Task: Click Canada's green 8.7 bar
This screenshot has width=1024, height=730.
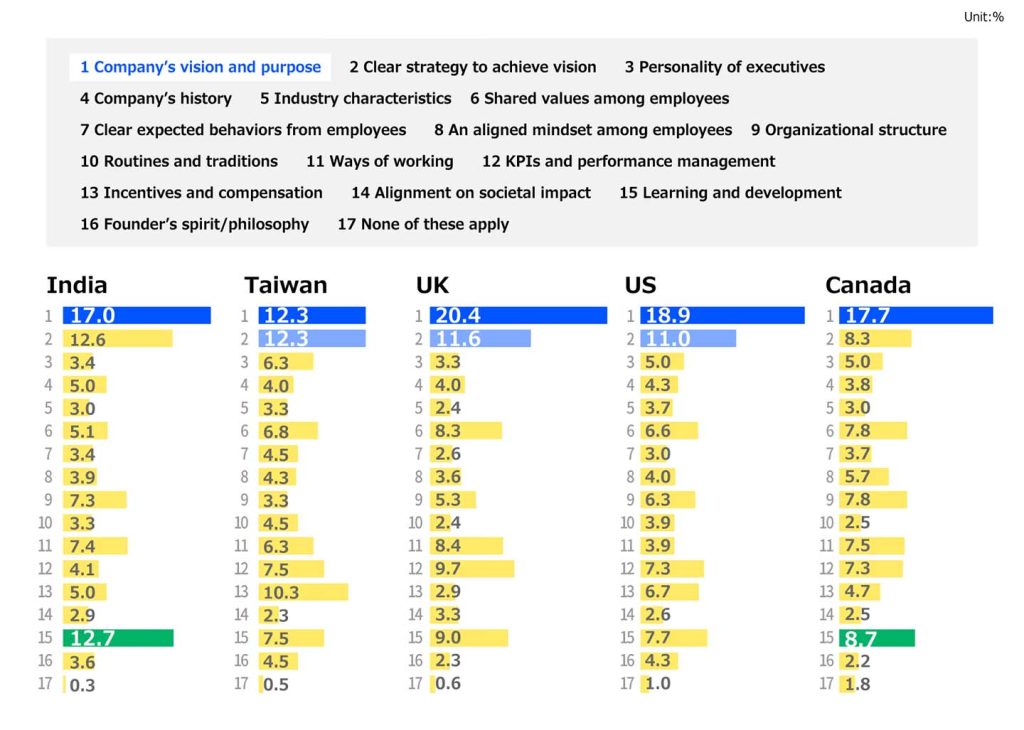Action: 877,638
